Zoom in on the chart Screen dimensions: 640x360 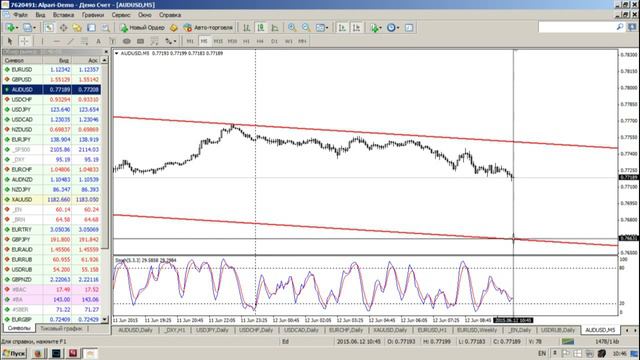click(x=292, y=27)
